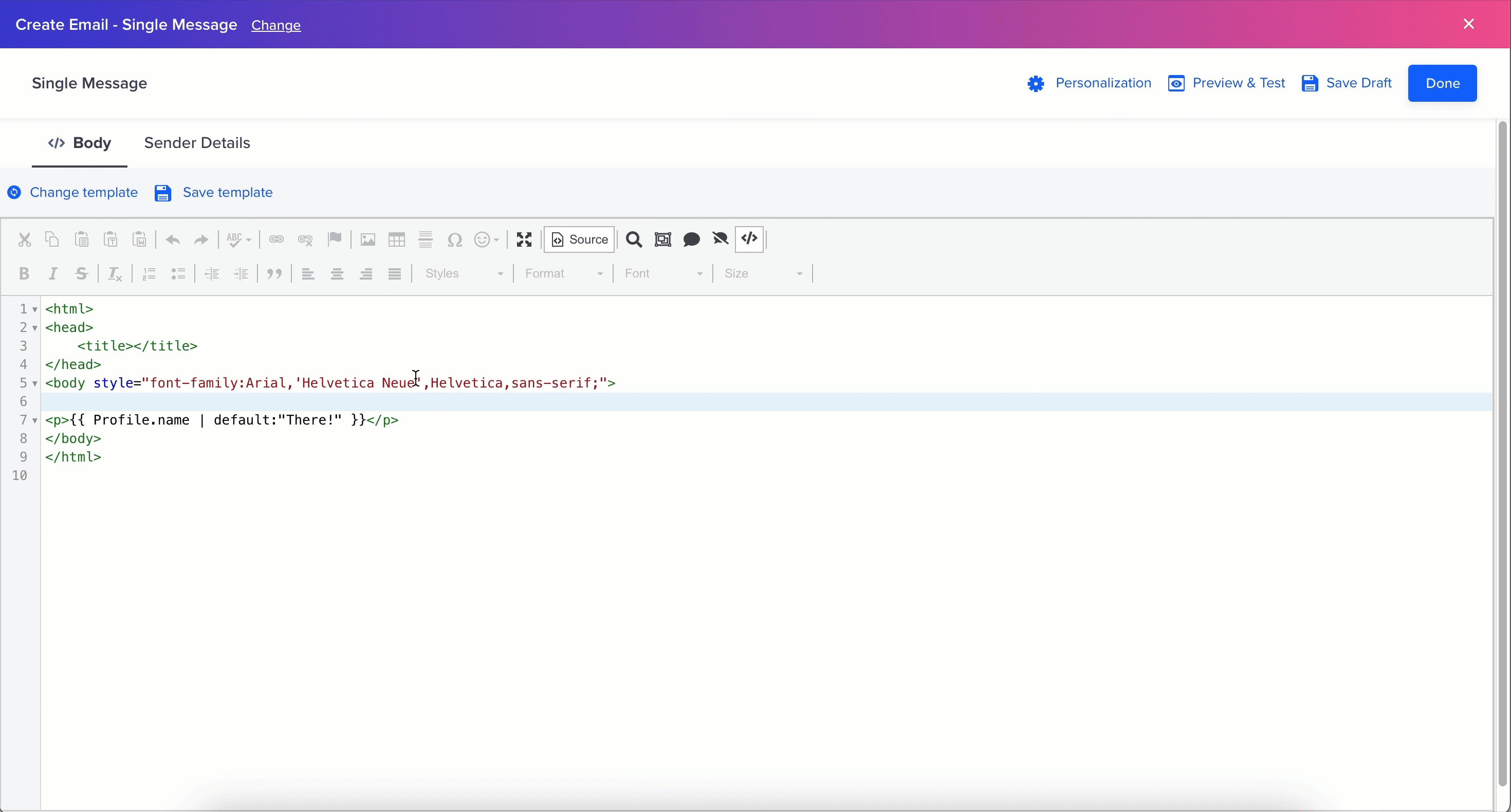
Task: Toggle strikethrough formatting
Action: click(82, 273)
